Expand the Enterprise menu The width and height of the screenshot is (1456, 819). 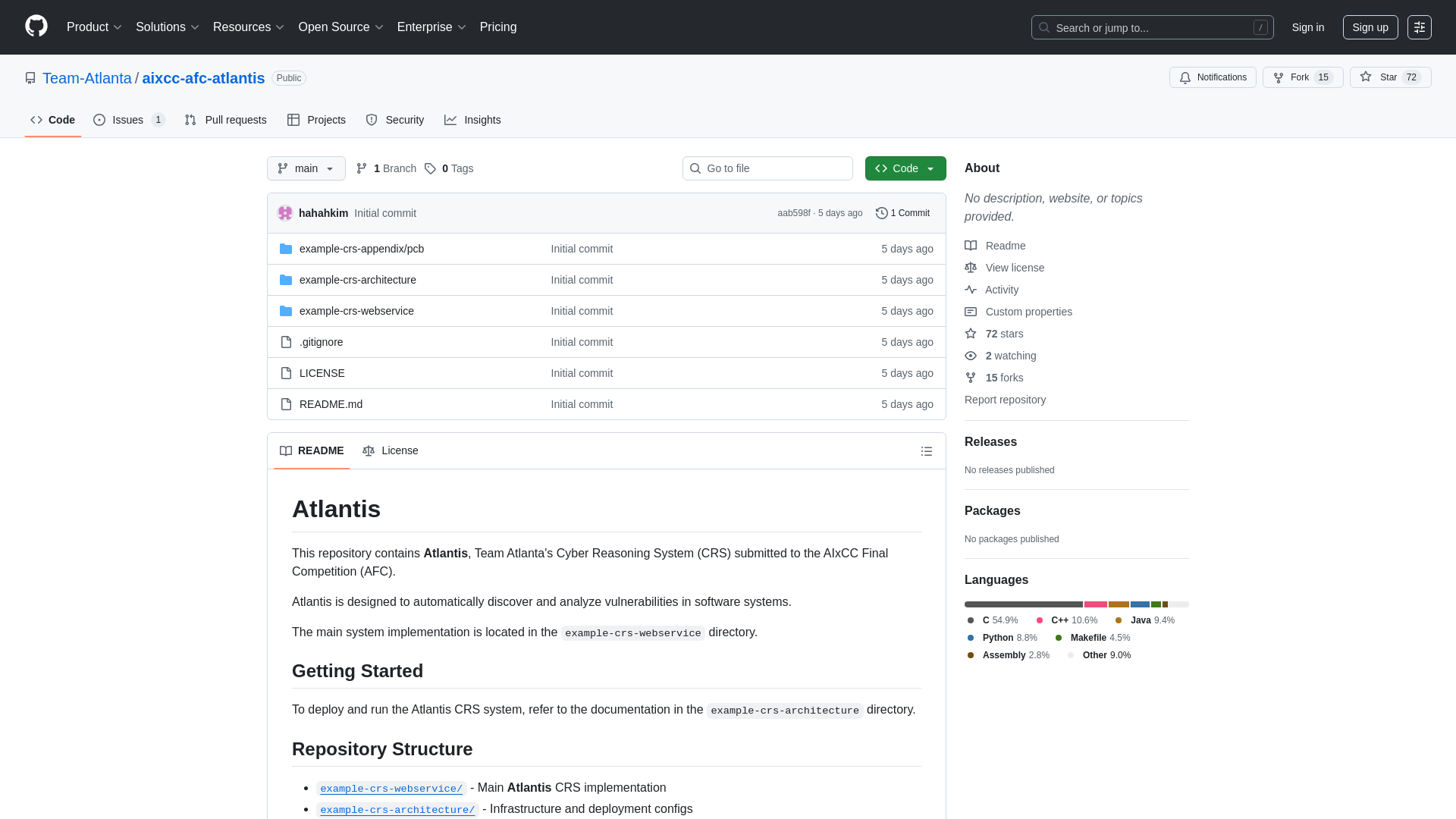point(431,27)
